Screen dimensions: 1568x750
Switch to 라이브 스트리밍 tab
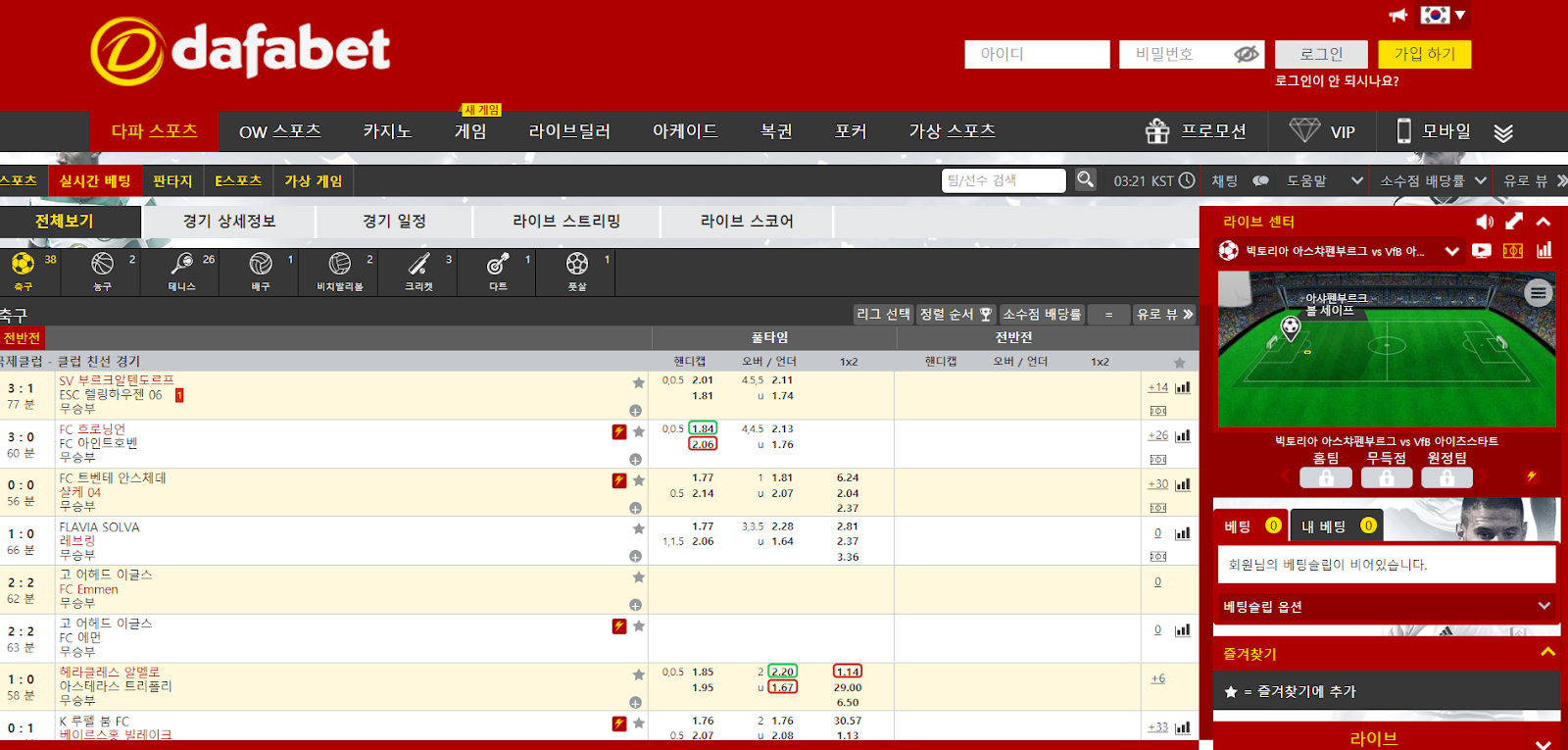tap(566, 222)
